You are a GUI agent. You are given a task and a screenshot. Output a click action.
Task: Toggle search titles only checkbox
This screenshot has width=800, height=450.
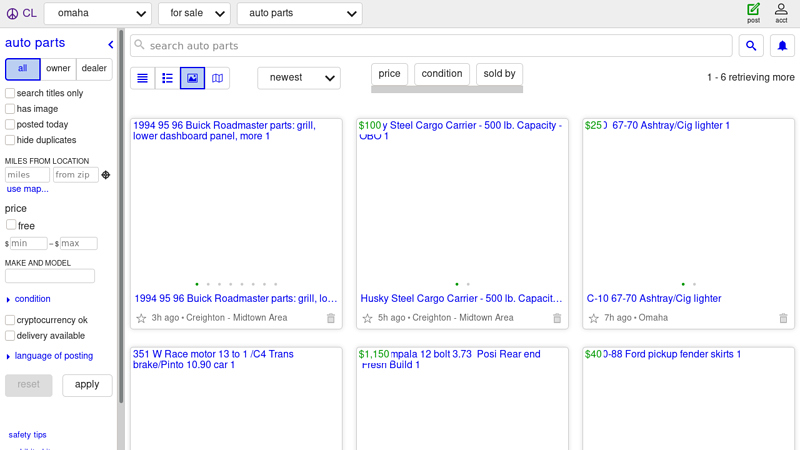coord(10,93)
